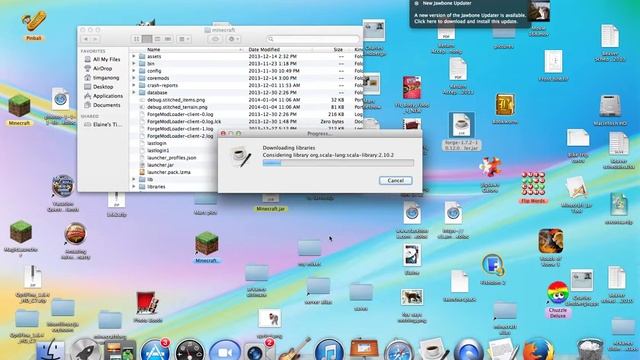640x360 pixels.
Task: Switch Finder to icon view
Action: click(136, 39)
